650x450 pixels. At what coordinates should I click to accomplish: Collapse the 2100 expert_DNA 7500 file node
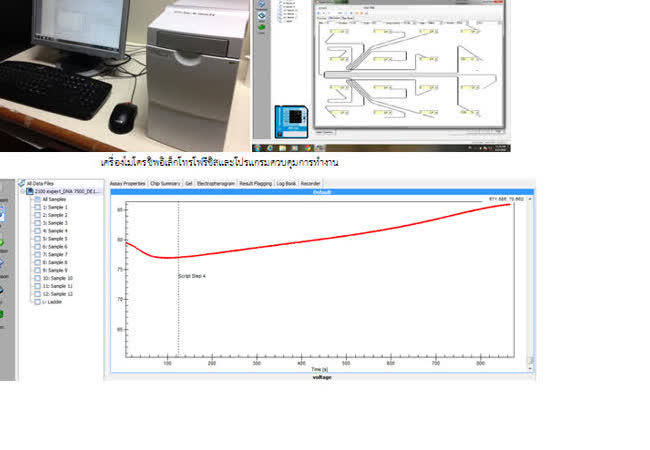[x=23, y=191]
